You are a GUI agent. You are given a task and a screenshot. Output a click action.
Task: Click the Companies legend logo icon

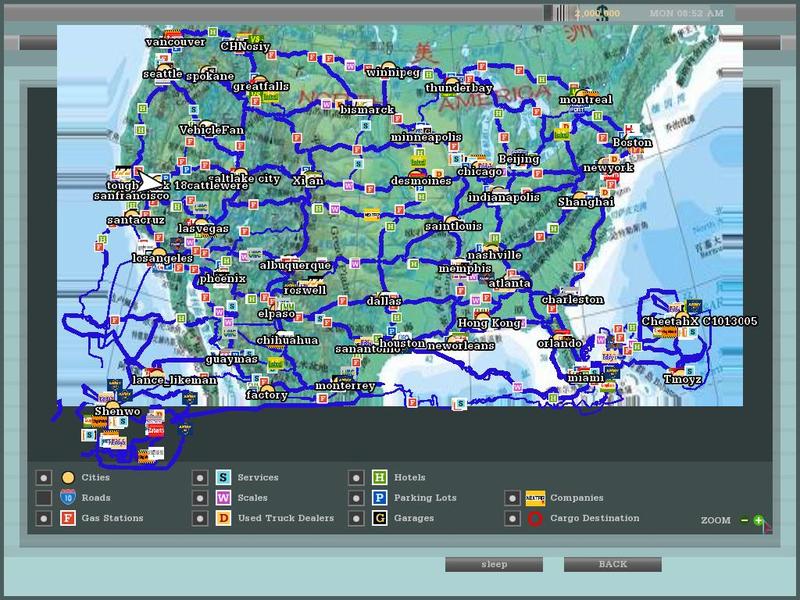536,498
